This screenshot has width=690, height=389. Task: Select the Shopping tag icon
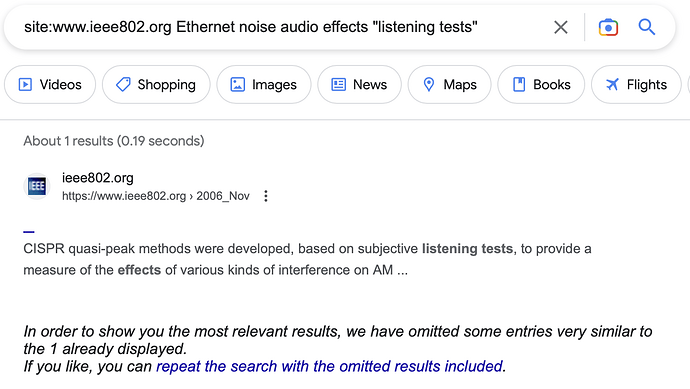point(123,84)
